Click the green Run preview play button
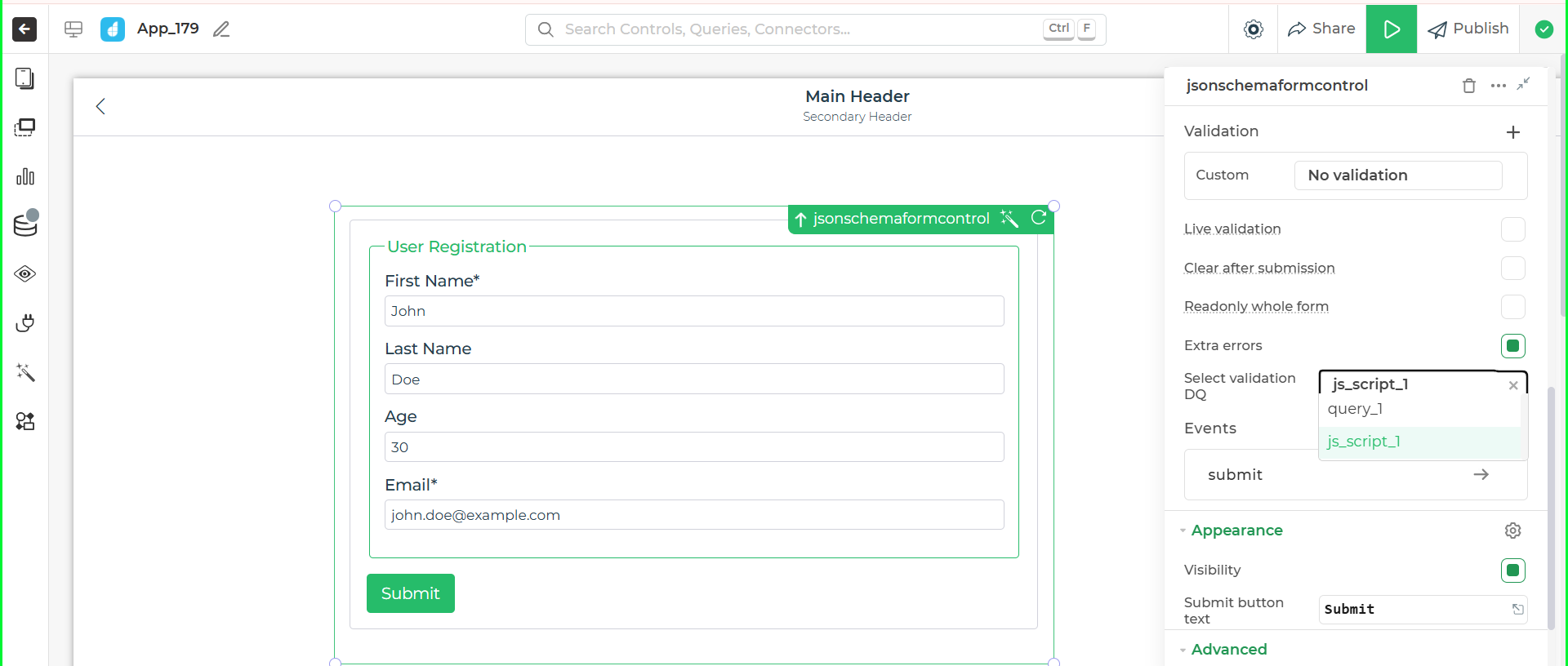The width and height of the screenshot is (1568, 666). point(1391,29)
